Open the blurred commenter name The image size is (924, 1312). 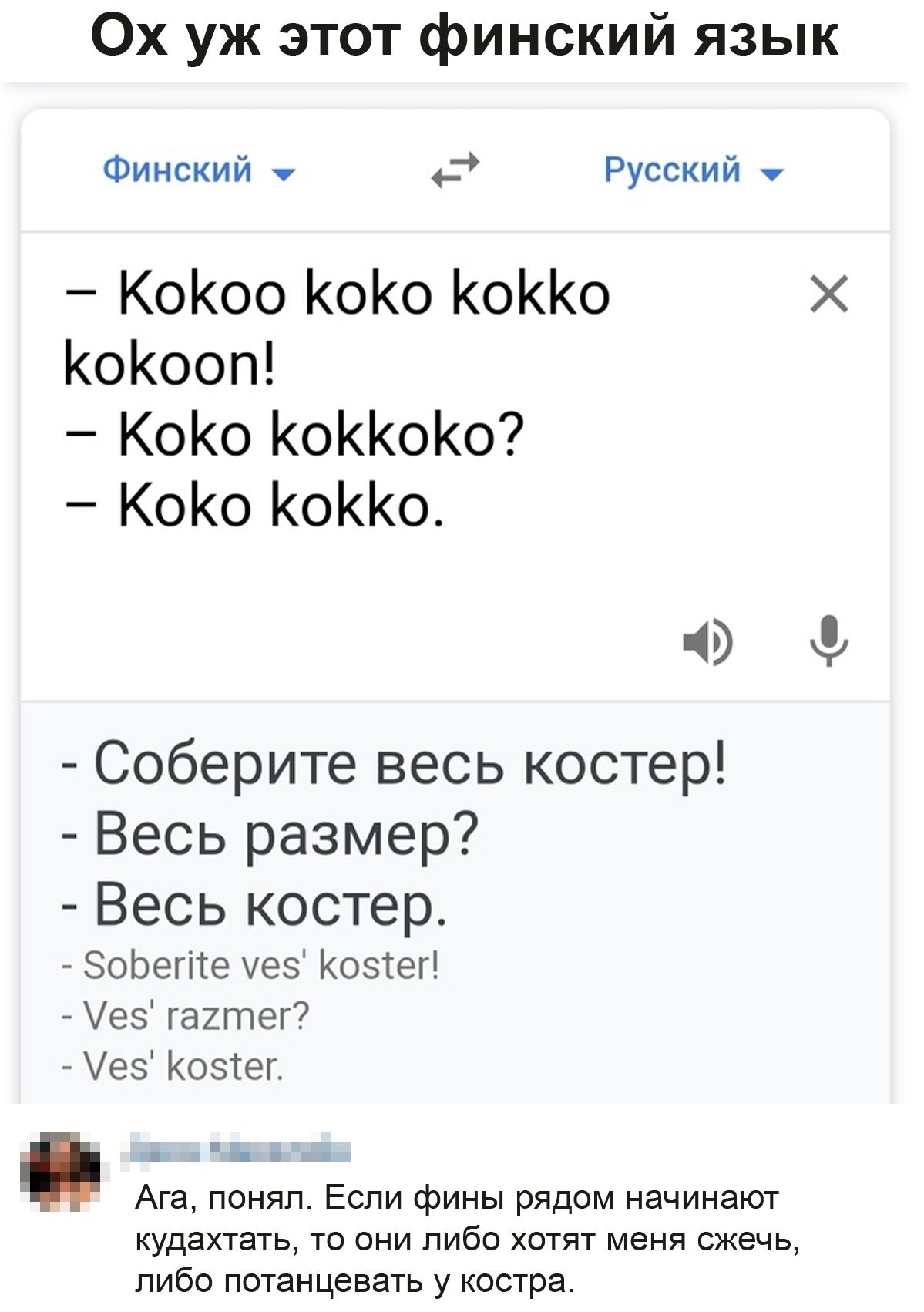235,1148
